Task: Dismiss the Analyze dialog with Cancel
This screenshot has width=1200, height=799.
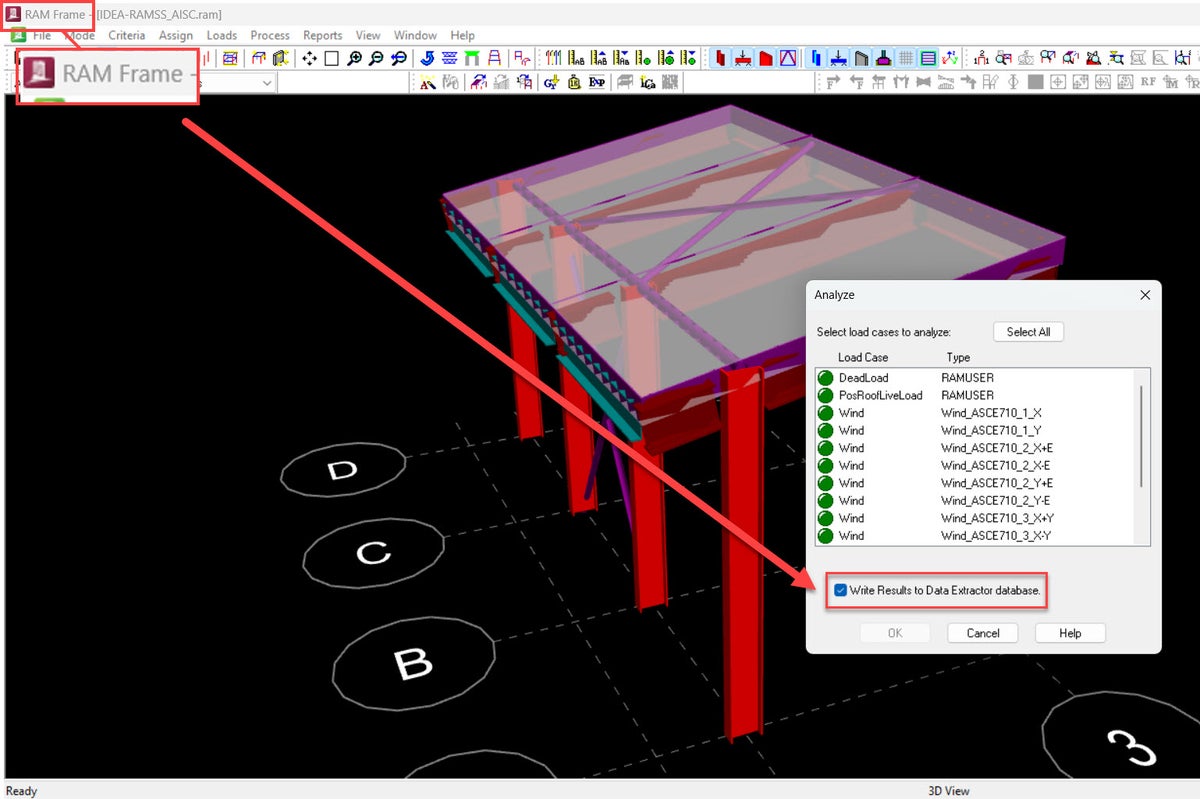Action: (982, 632)
